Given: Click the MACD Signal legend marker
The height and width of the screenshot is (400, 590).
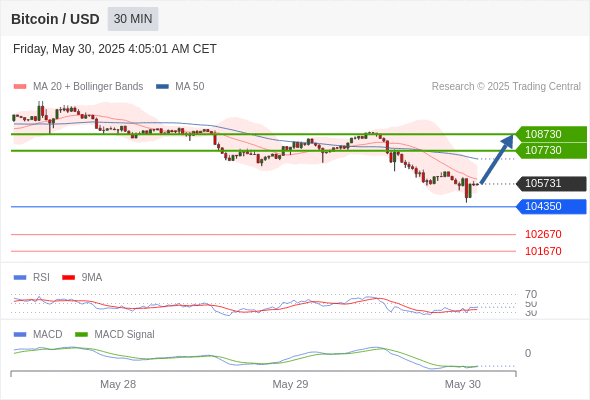Looking at the screenshot, I should pos(81,335).
